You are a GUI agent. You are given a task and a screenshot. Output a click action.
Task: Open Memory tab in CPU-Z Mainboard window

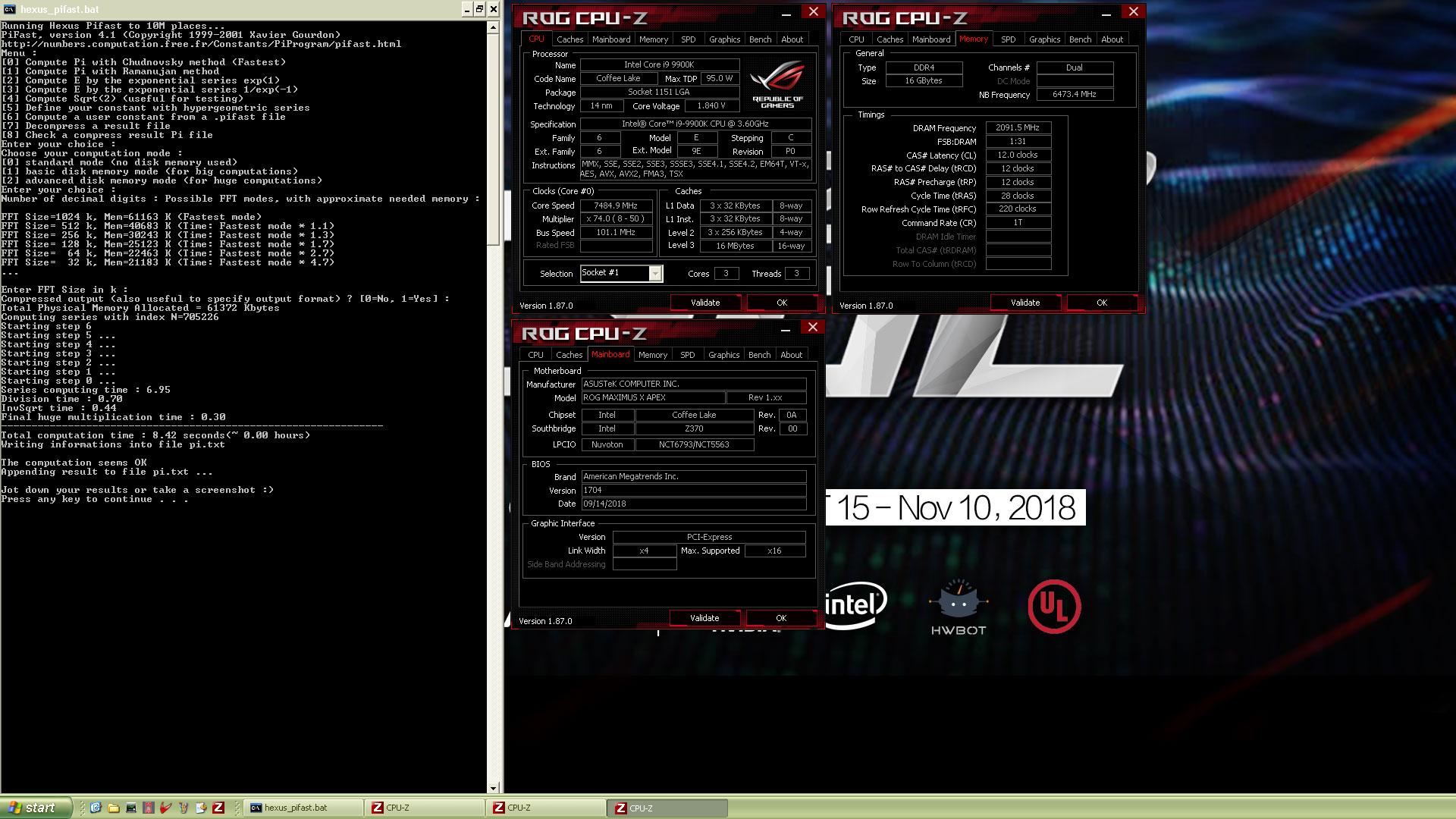click(653, 355)
